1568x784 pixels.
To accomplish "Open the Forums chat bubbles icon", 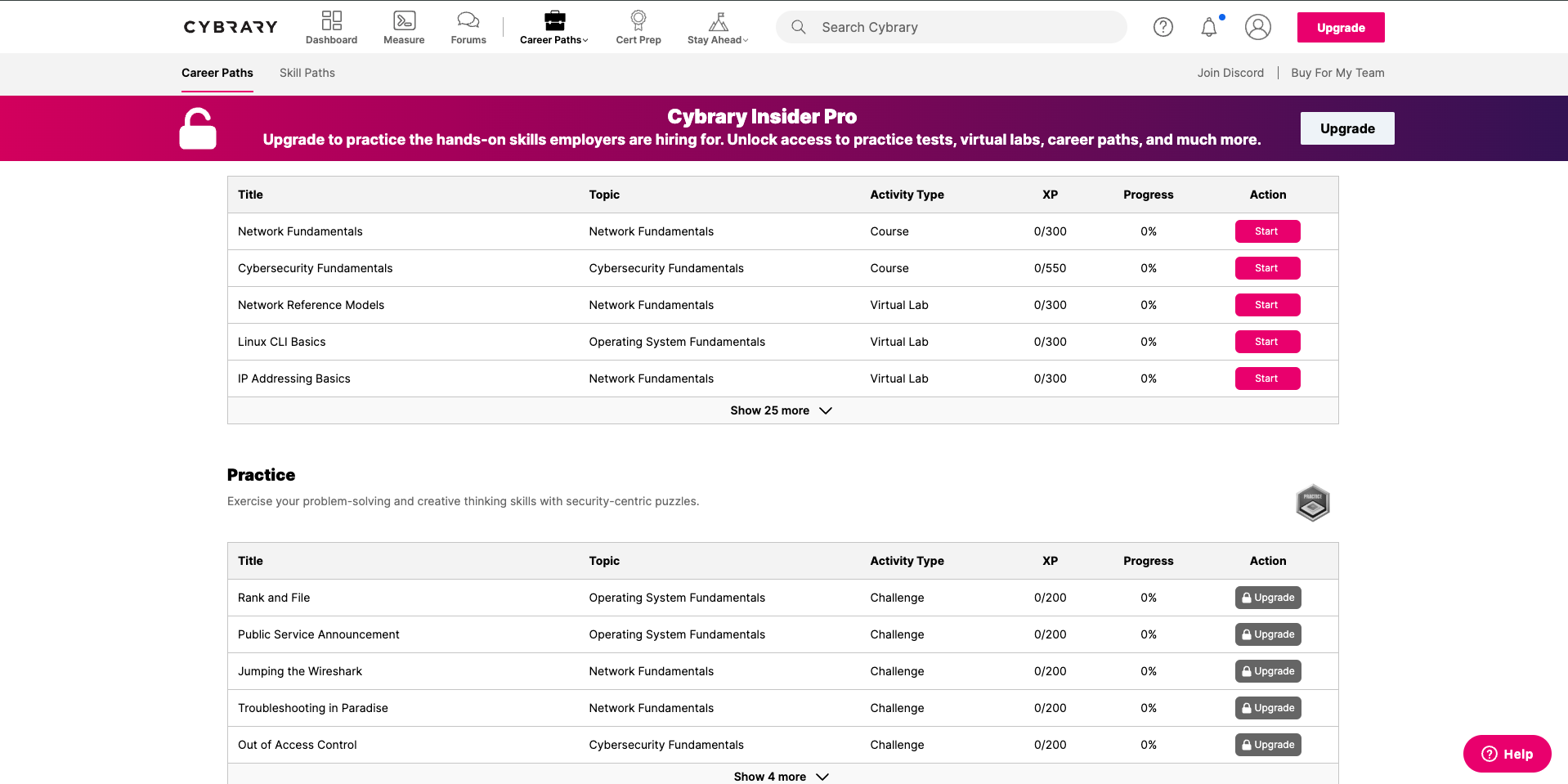I will [x=468, y=20].
